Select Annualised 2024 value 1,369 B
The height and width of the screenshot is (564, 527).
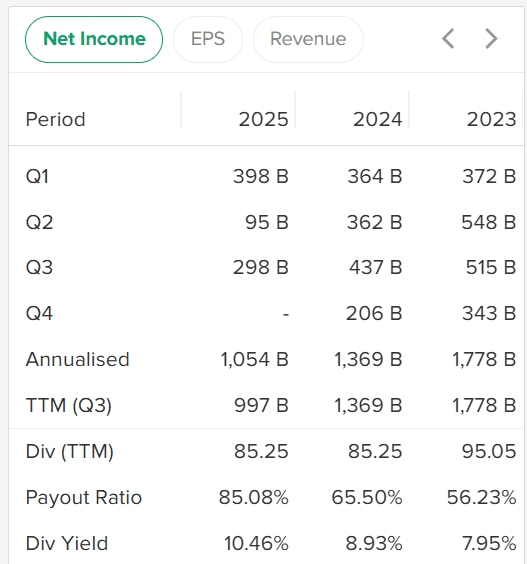click(368, 359)
